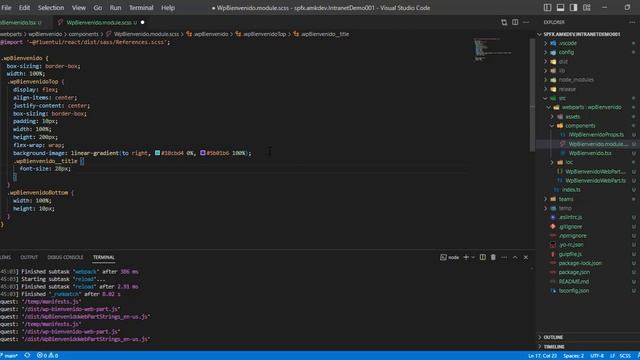Image resolution: width=640 pixels, height=360 pixels.
Task: Toggle the primary side bar layout icon
Action: 548,7
